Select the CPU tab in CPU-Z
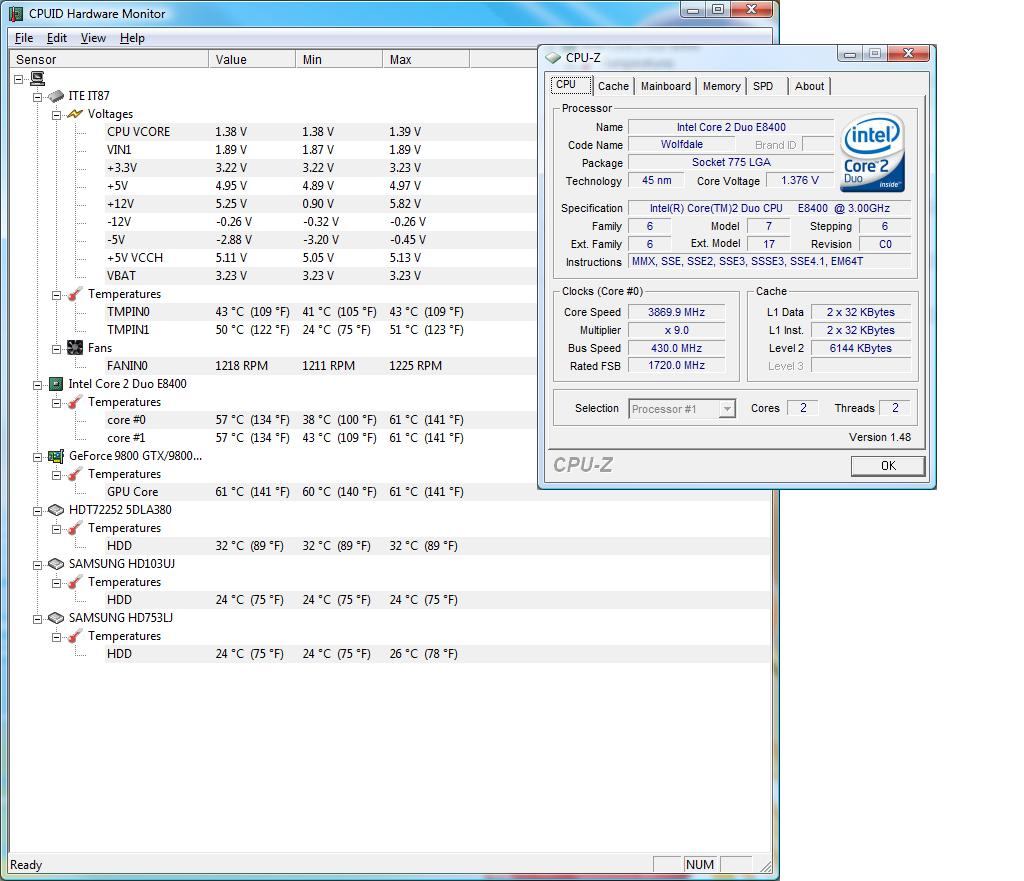Viewport: 1024px width, 881px height. pyautogui.click(x=571, y=85)
